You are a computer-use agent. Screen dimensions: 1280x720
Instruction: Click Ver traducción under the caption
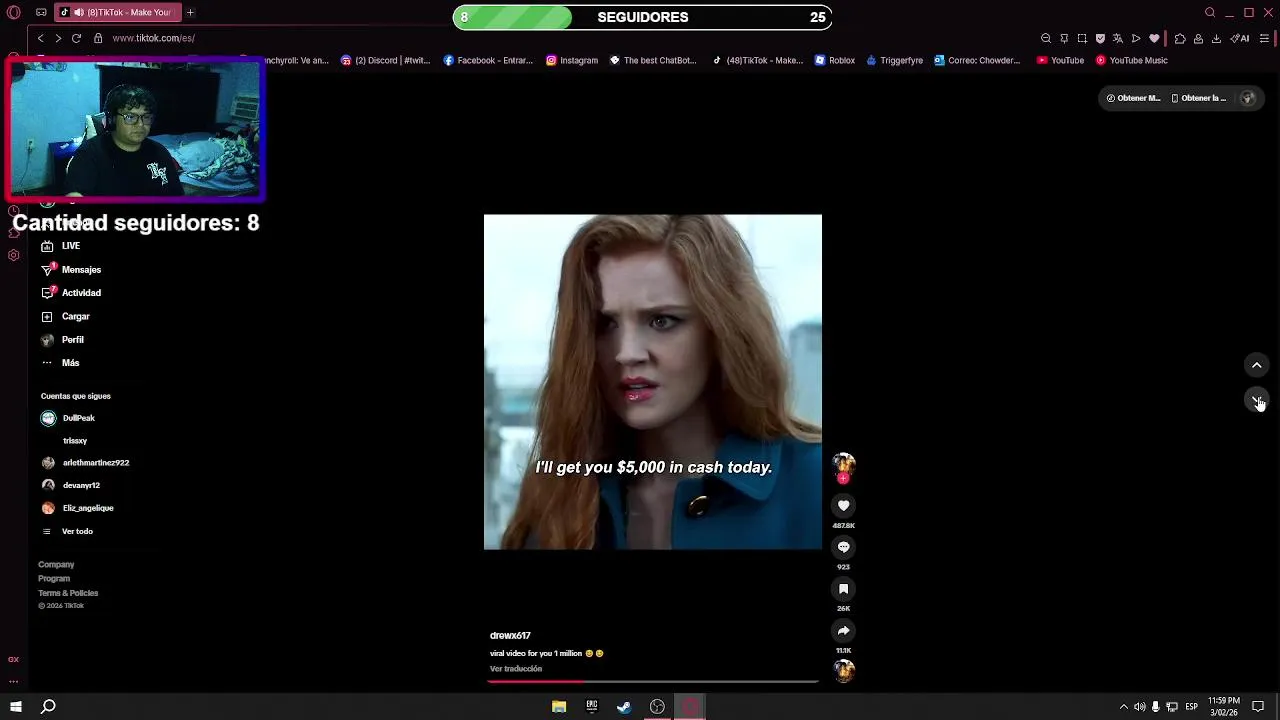click(x=516, y=669)
